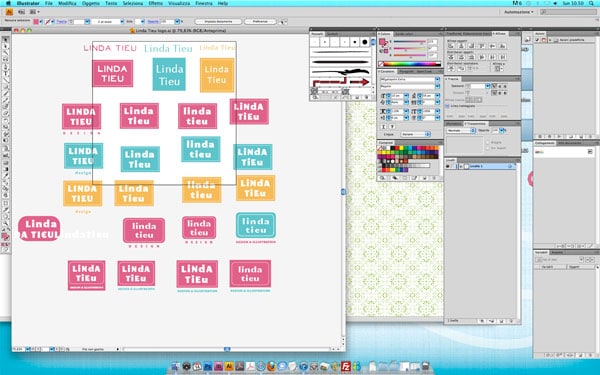Toggle visibility eye of Livello 1

click(x=448, y=166)
